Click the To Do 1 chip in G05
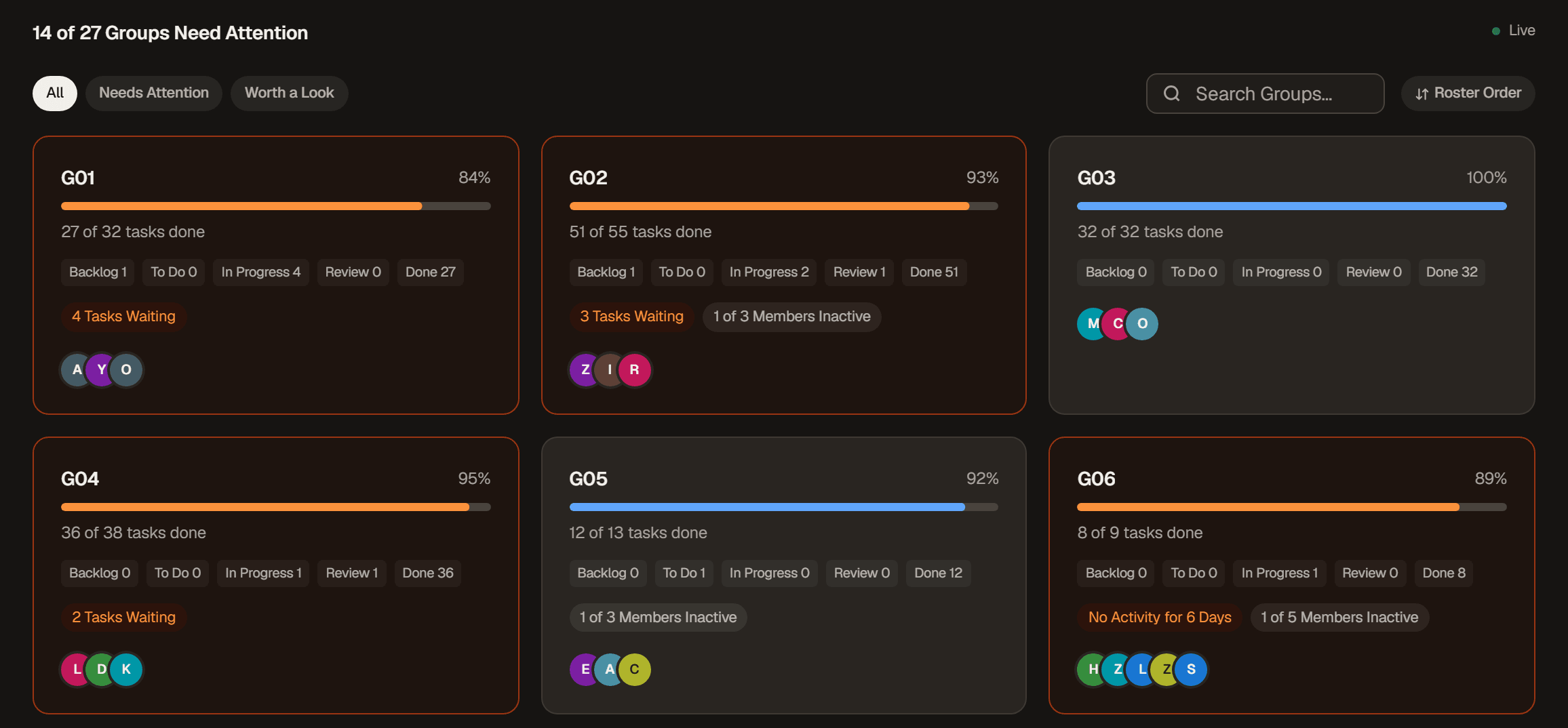Screen dimensions: 1568x728 click(x=684, y=573)
